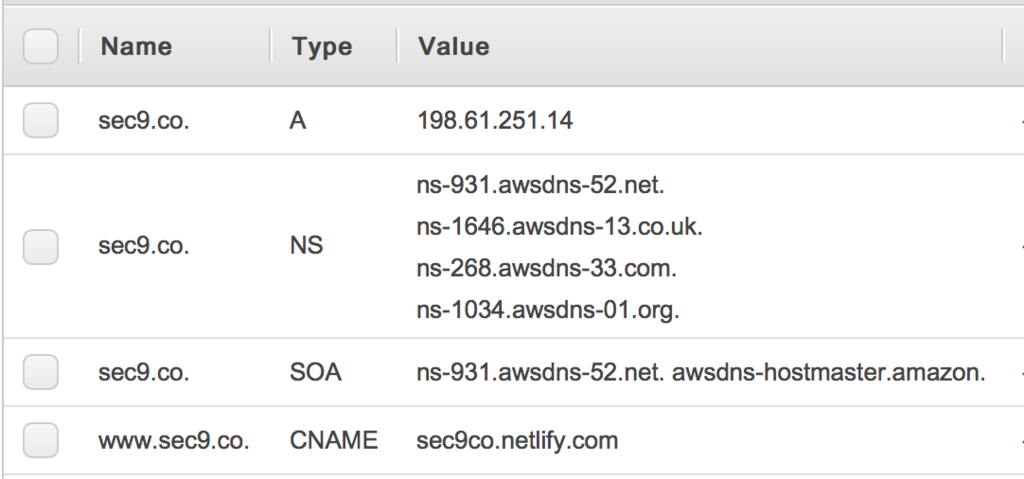Select the ns-1646.awsdns-13.co.uk. nameserver entry
Viewport: 1024px width, 479px height.
point(559,227)
